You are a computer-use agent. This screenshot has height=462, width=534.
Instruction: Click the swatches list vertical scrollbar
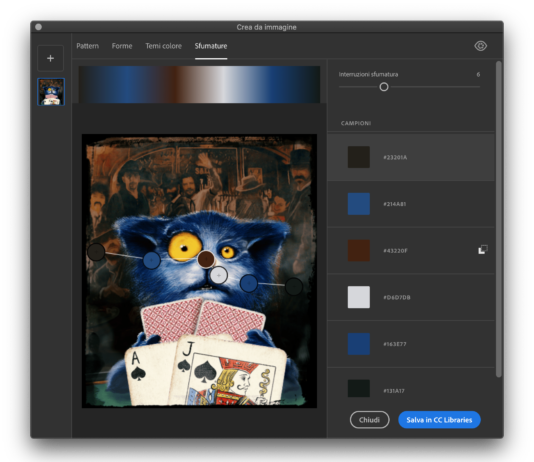tap(499, 219)
